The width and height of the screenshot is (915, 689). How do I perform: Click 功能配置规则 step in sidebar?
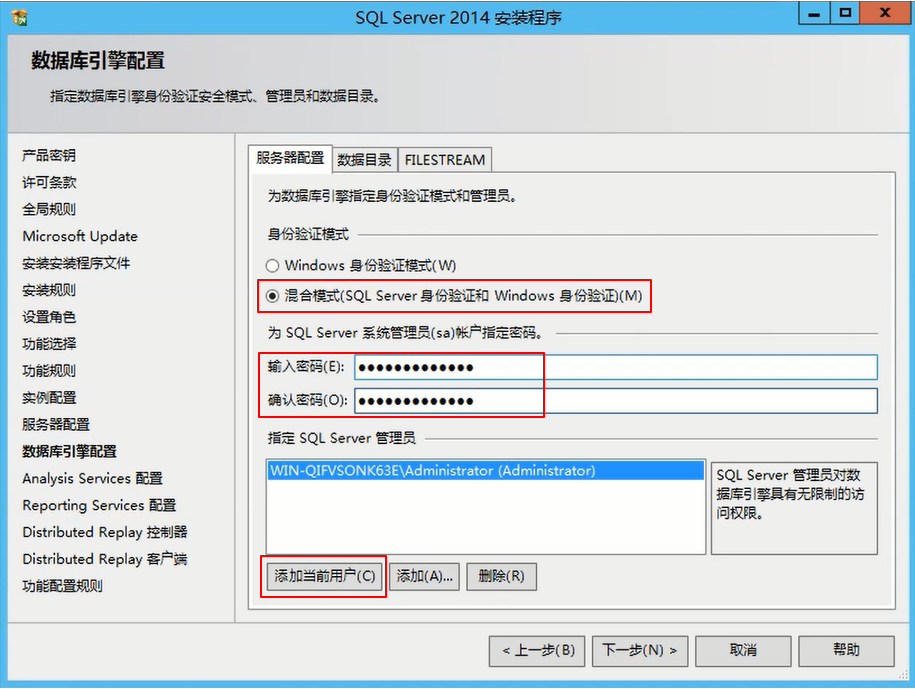pos(62,586)
